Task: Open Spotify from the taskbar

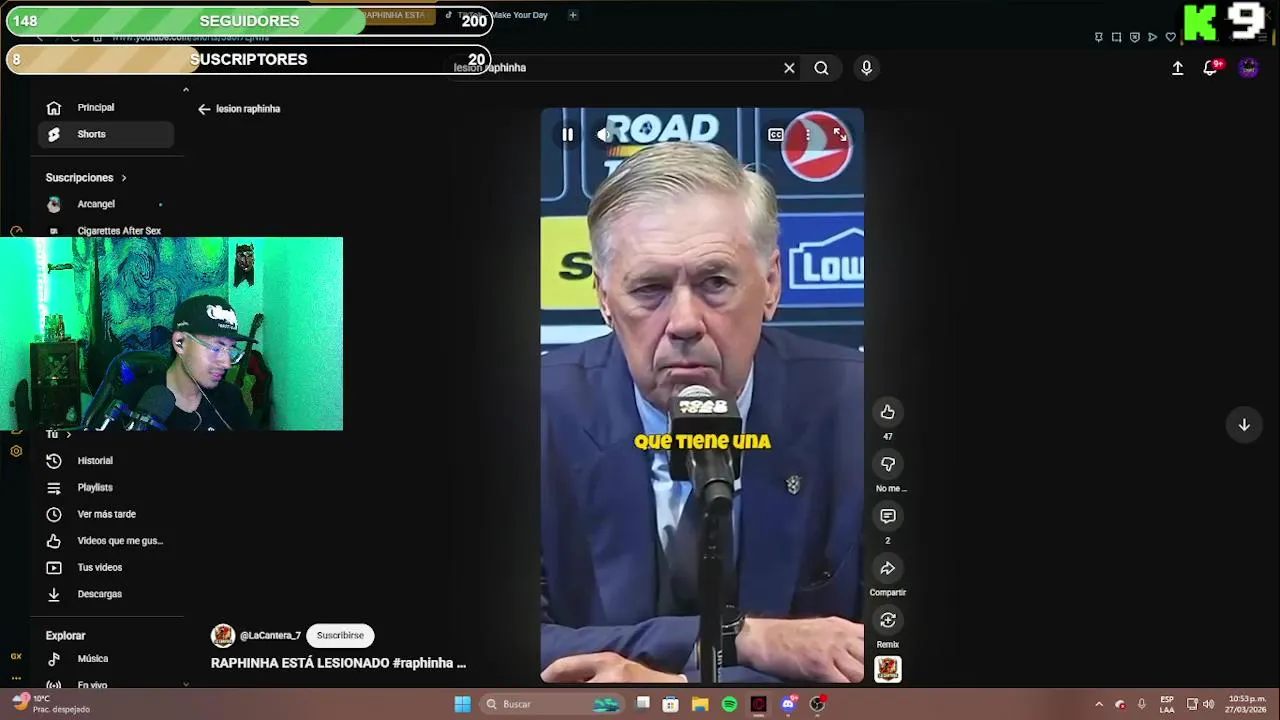Action: (x=729, y=704)
